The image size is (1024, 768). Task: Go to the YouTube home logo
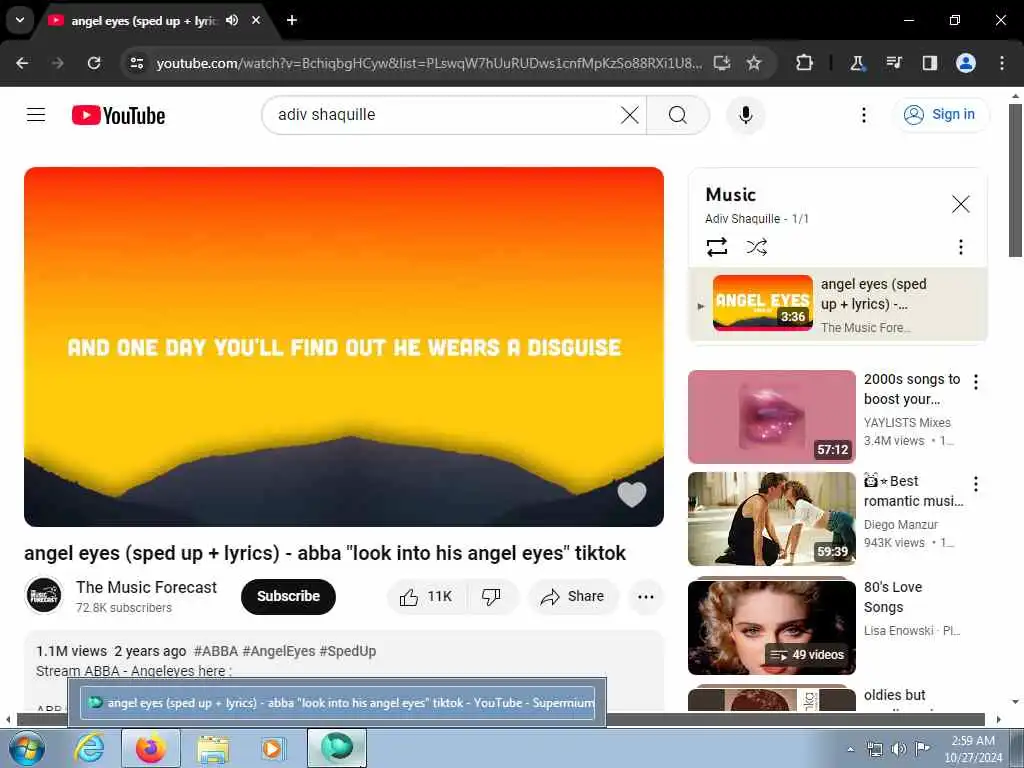(x=118, y=116)
